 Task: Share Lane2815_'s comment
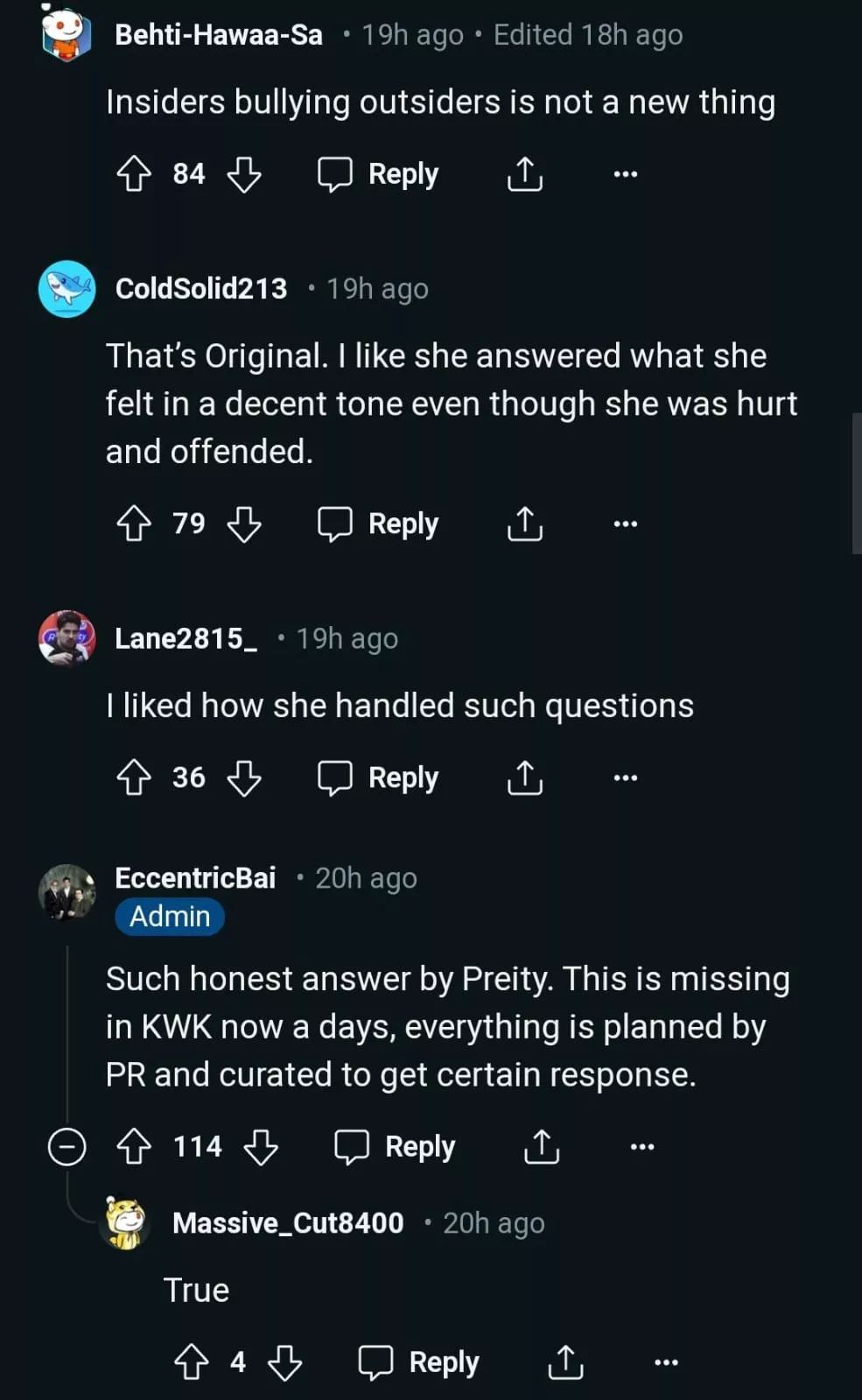tap(525, 777)
